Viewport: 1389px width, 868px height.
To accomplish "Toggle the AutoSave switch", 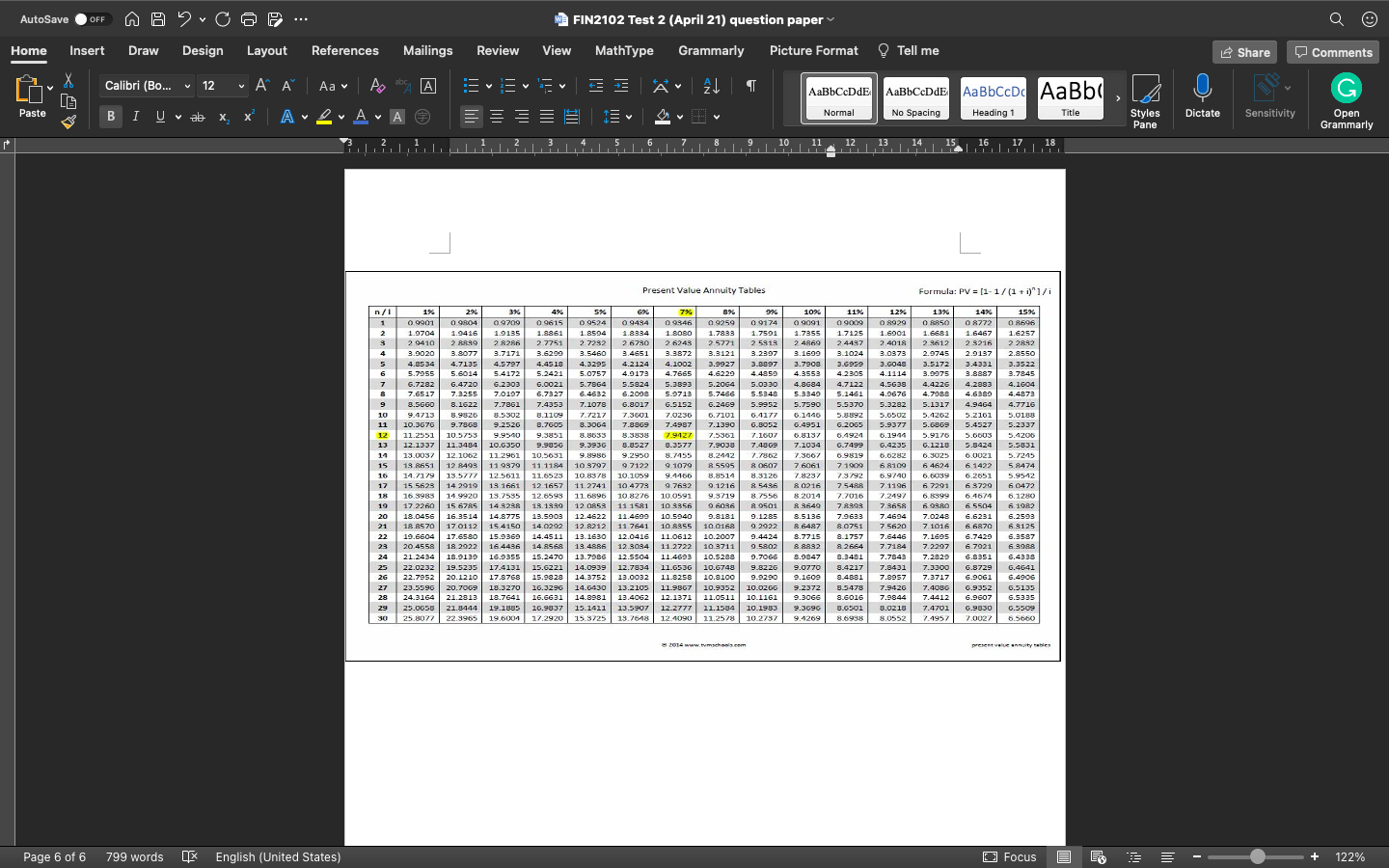I will pos(93,19).
